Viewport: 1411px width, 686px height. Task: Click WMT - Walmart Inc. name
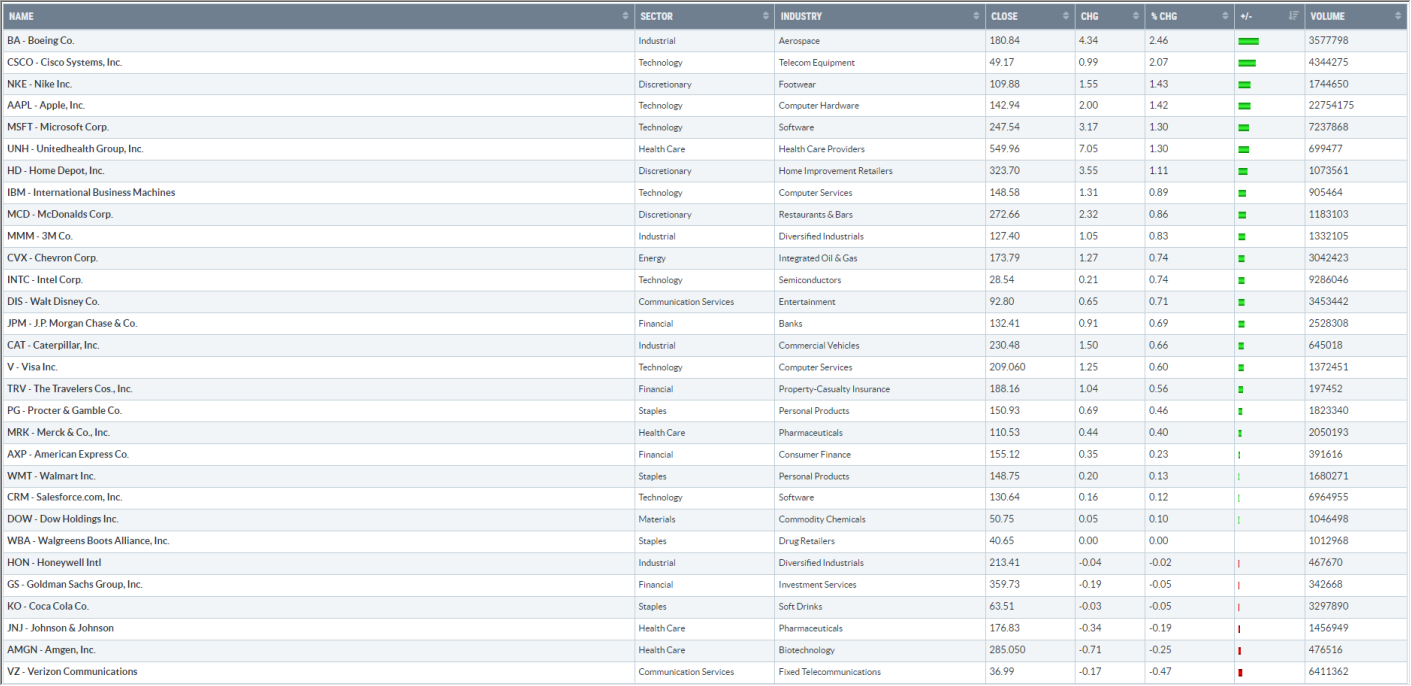pos(51,476)
